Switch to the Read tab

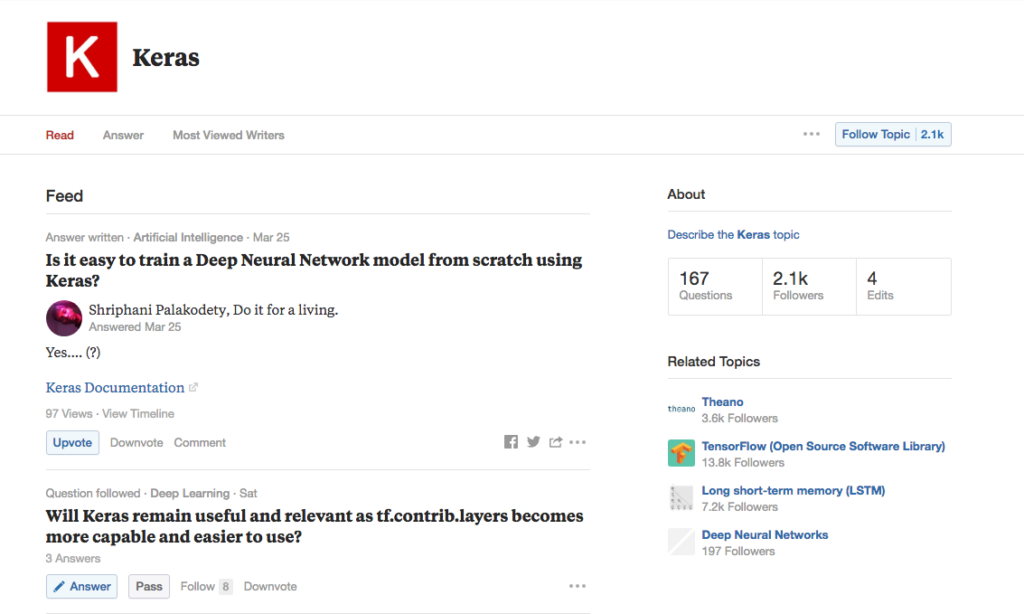[59, 135]
